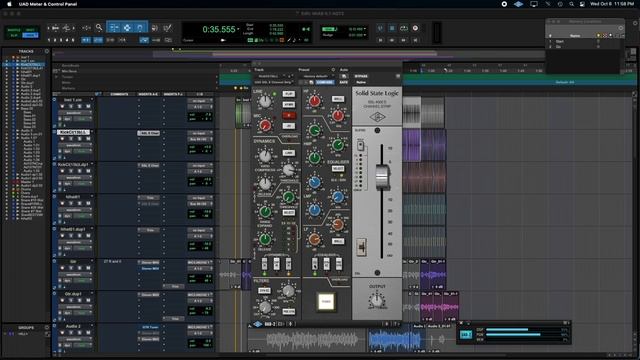The width and height of the screenshot is (640, 360).
Task: Click the Tracks list options circle icon
Action: pos(47,51)
